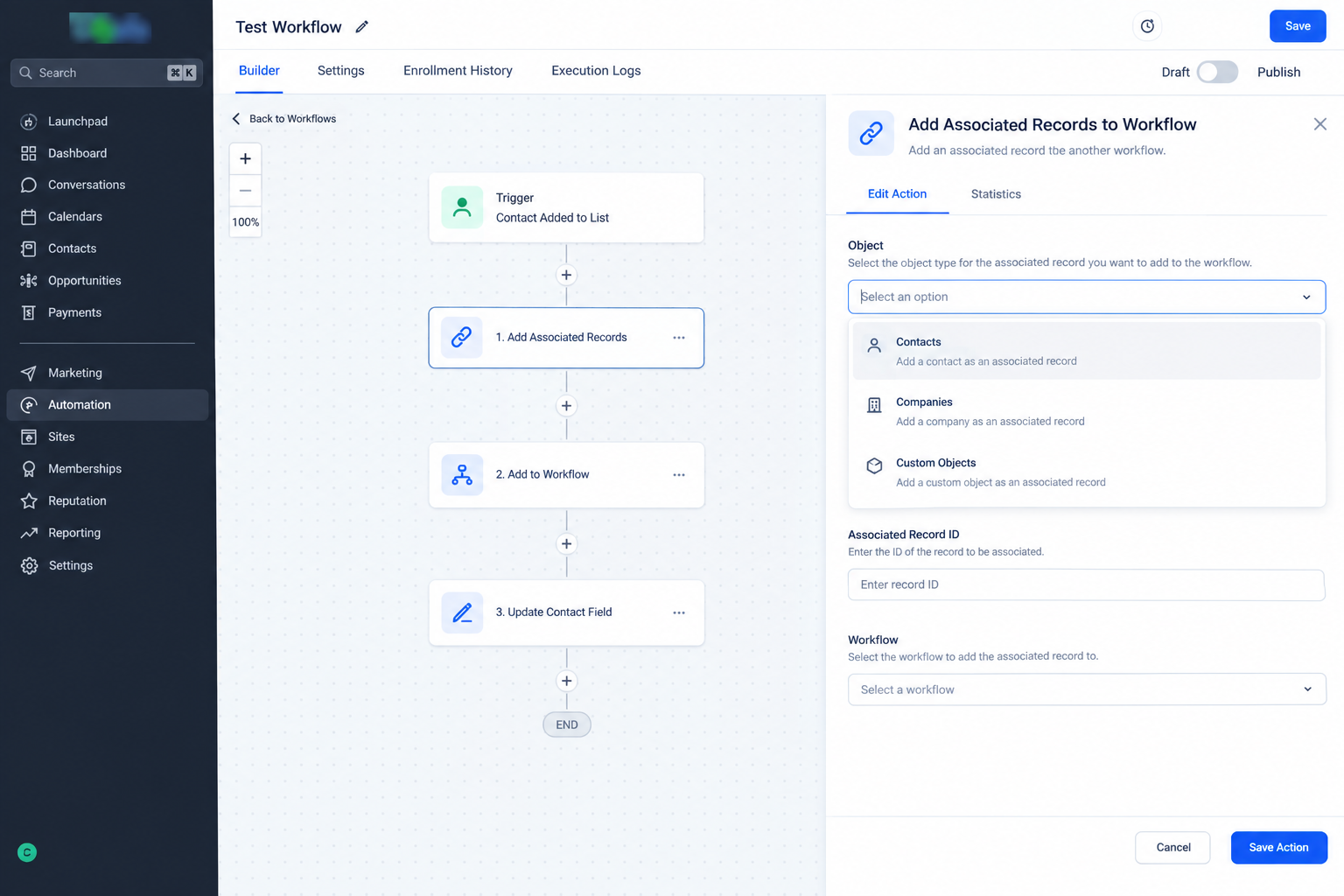Close the Add Associated Records panel
The width and height of the screenshot is (1344, 896).
(x=1319, y=124)
